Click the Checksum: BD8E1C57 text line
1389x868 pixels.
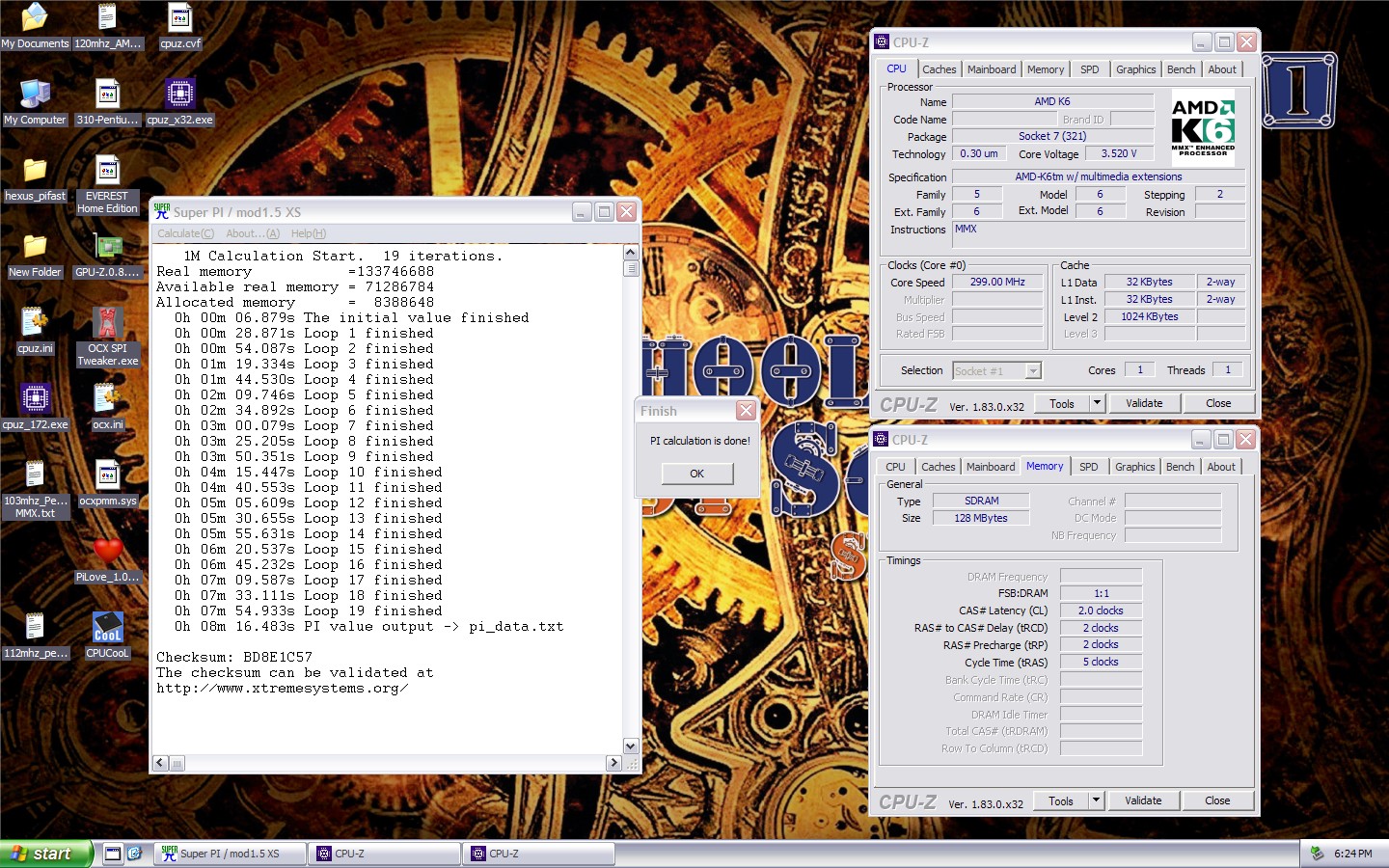[x=234, y=657]
